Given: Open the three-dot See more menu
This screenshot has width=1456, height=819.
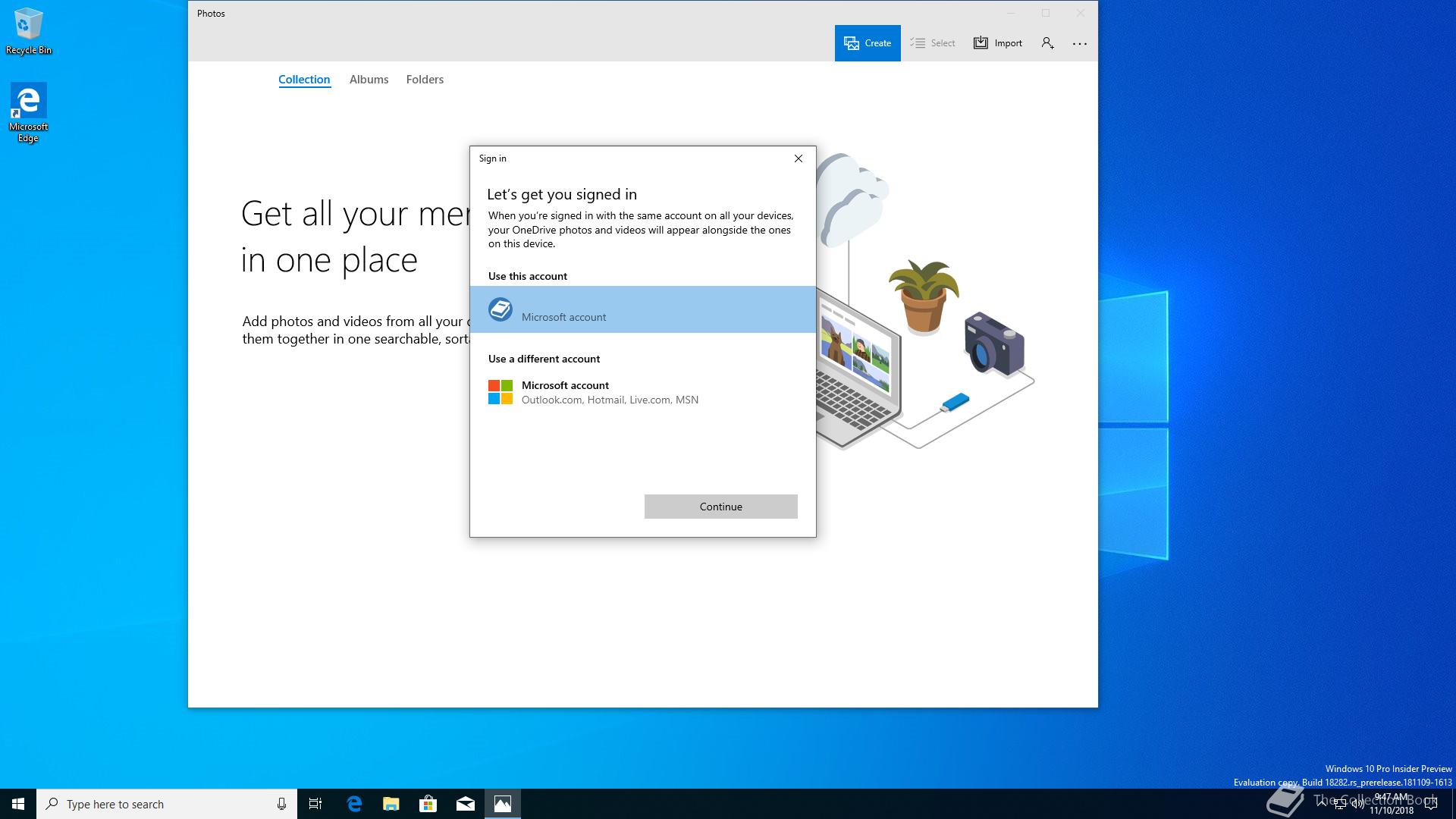Looking at the screenshot, I should click(x=1080, y=43).
